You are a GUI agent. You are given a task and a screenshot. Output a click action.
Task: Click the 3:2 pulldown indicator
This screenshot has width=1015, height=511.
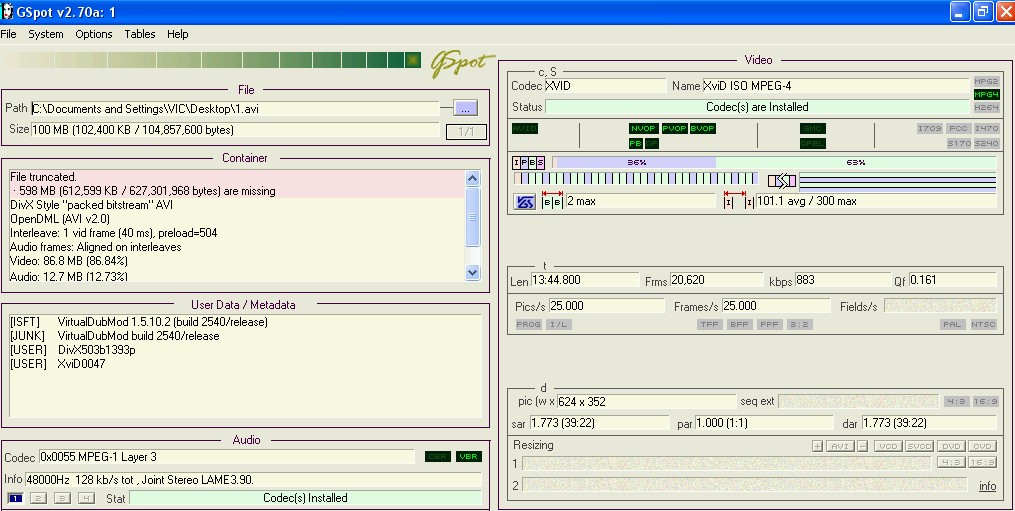click(799, 324)
